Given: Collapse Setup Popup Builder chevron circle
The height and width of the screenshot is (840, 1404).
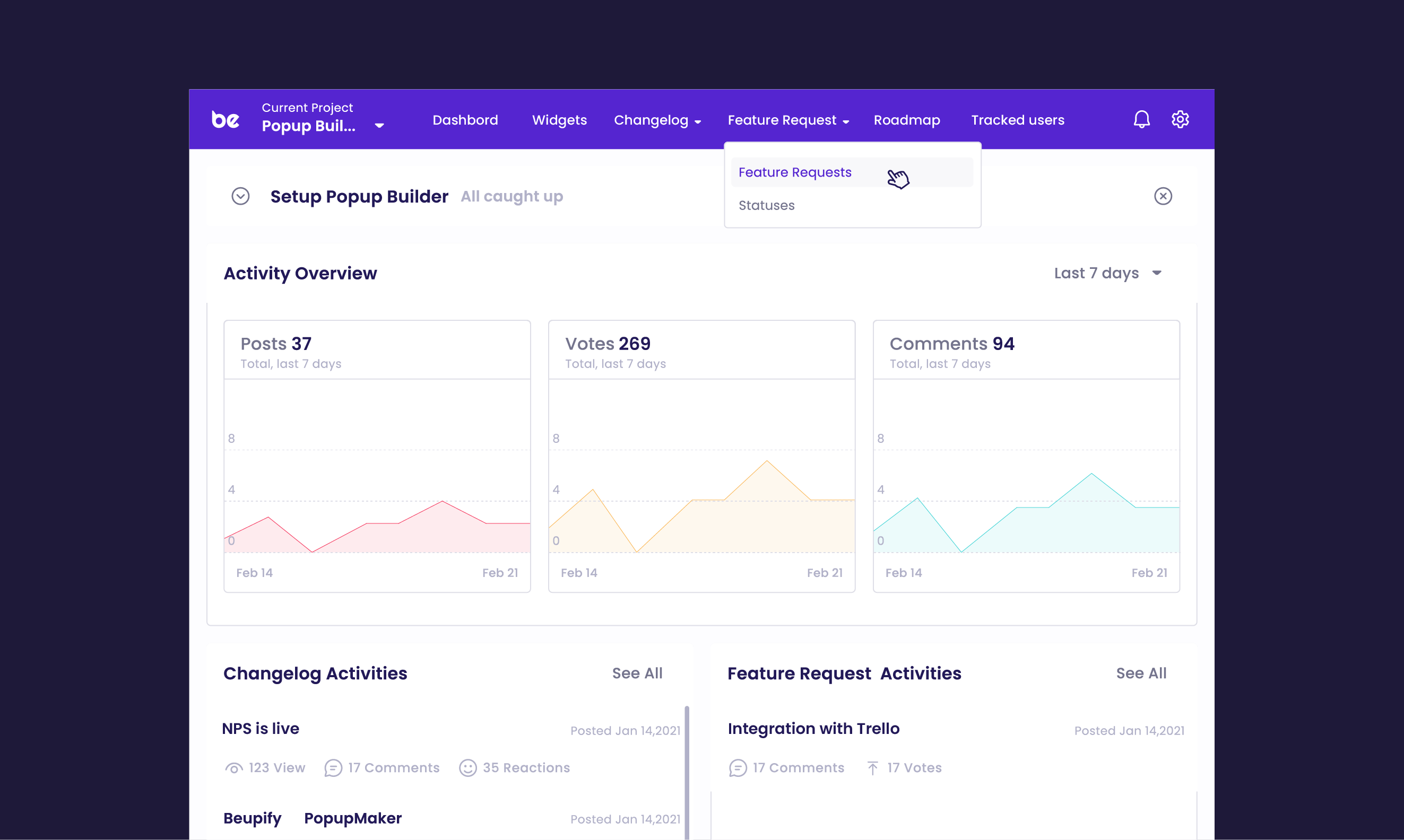Looking at the screenshot, I should (241, 196).
